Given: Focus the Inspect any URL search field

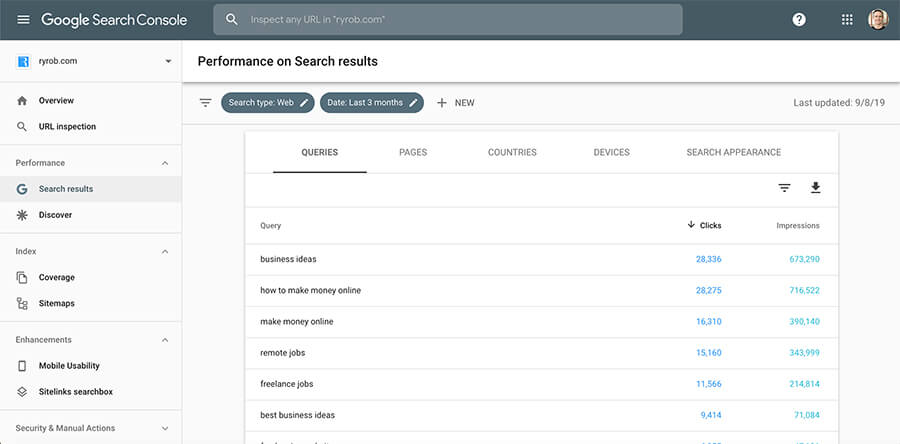Looking at the screenshot, I should point(448,20).
